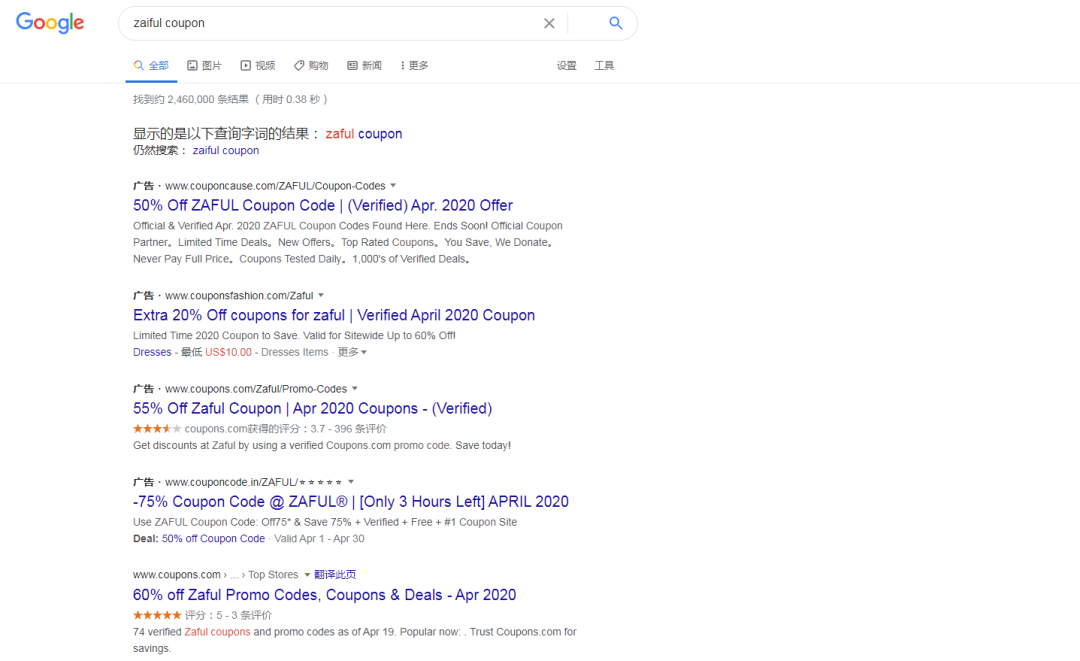The width and height of the screenshot is (1080, 661).
Task: Click the Google logo
Action: coord(50,23)
